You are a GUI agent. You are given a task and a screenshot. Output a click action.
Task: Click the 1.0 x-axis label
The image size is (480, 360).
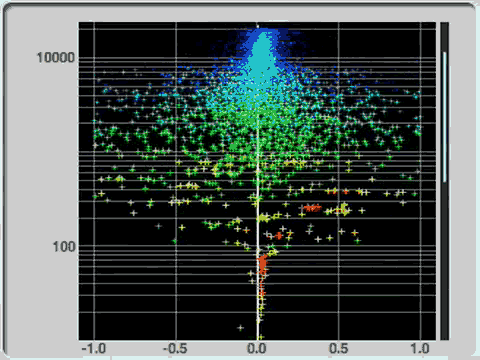point(420,349)
